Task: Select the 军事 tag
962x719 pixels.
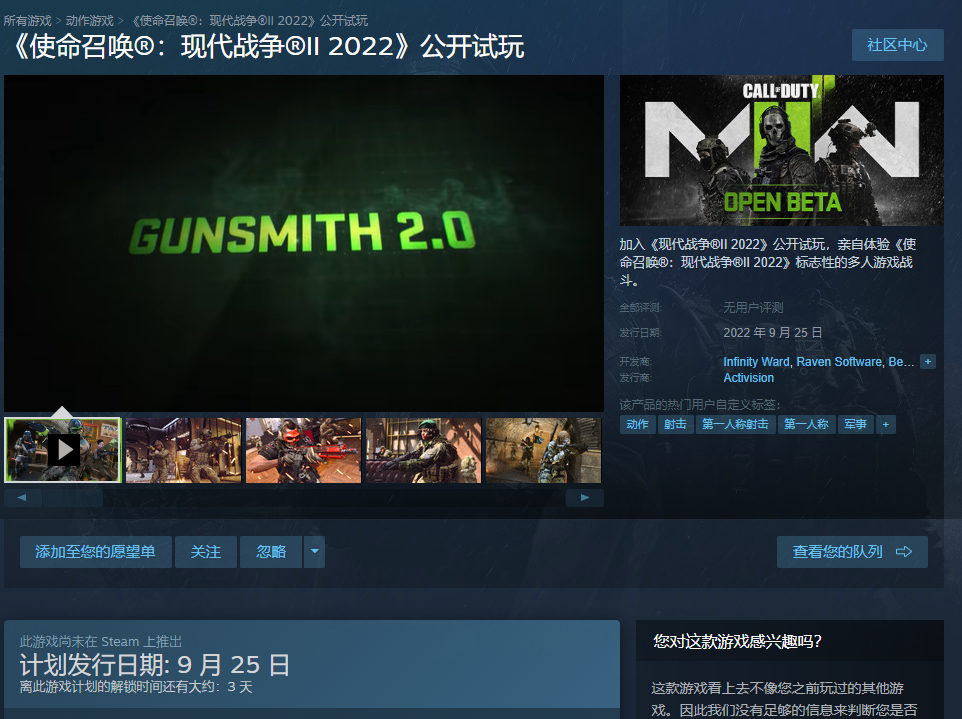Action: point(855,424)
